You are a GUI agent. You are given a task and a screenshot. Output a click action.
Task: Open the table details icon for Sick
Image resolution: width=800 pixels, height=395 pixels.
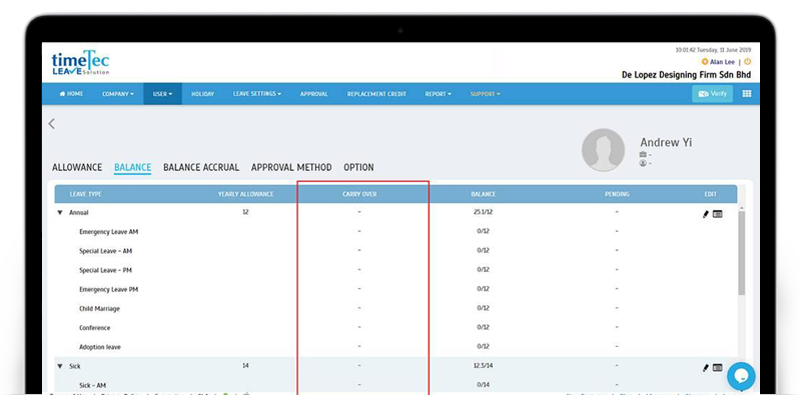pos(717,367)
